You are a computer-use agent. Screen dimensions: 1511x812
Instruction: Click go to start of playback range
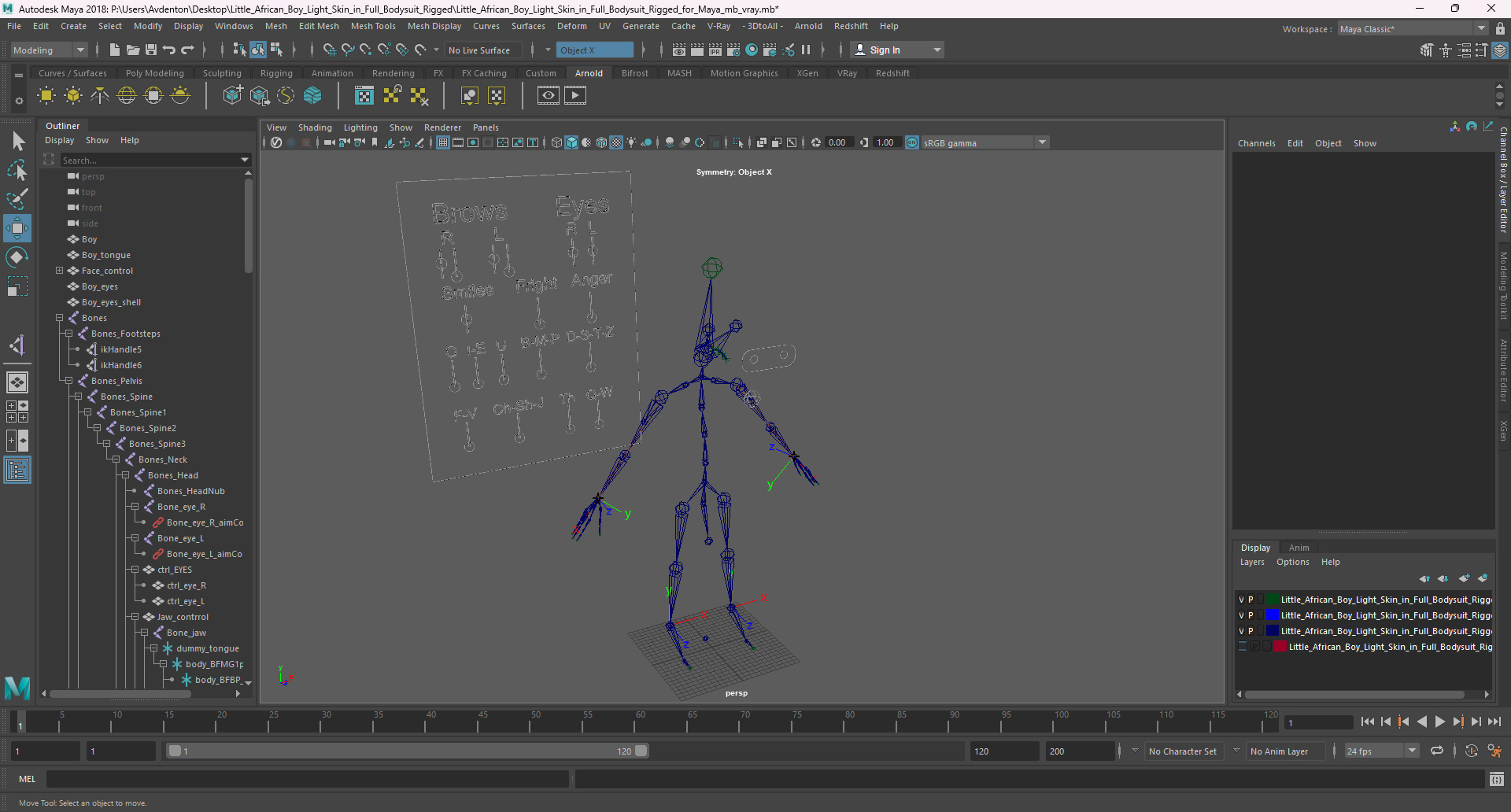click(x=1368, y=722)
